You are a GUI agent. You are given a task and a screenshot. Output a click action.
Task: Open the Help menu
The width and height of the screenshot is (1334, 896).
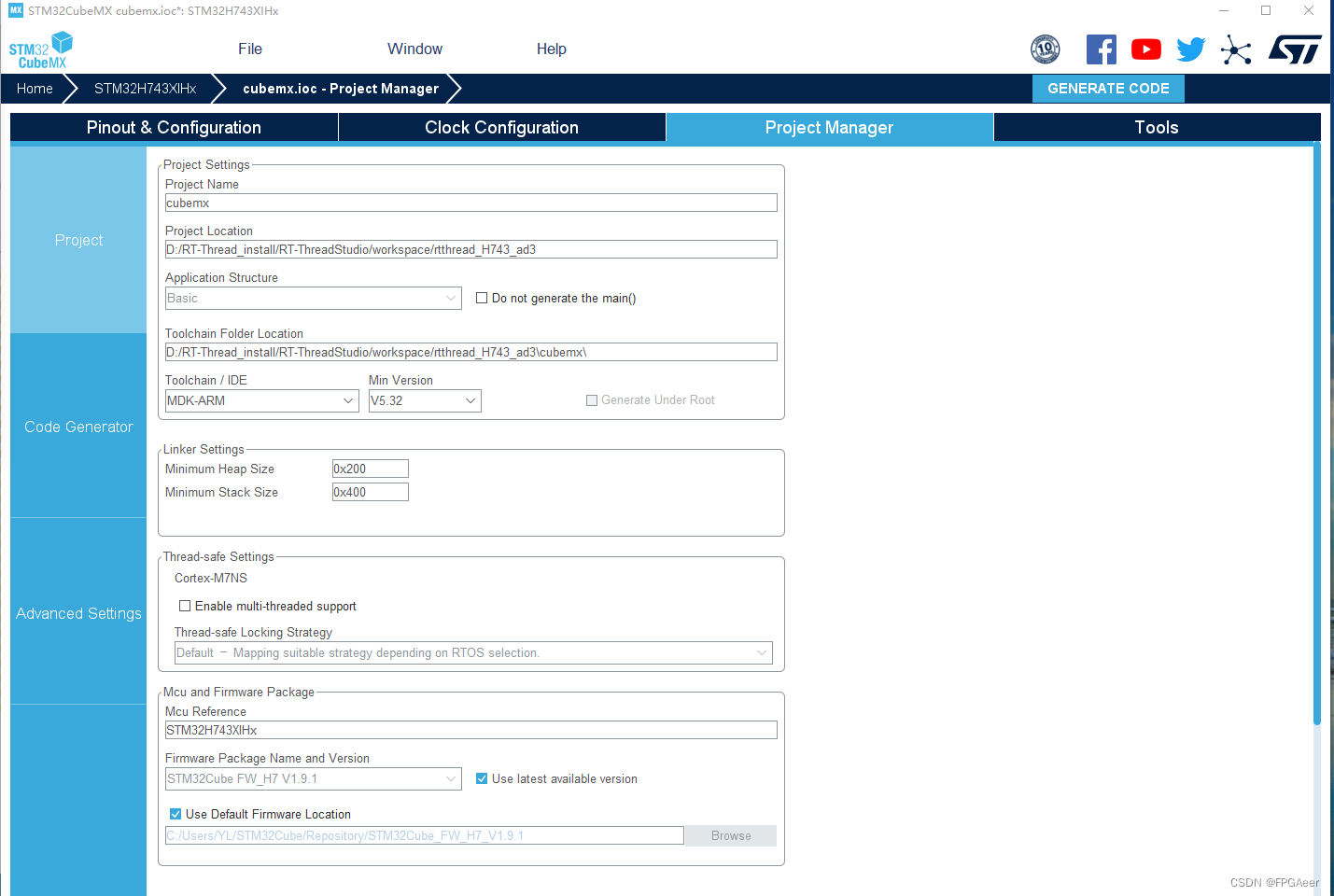click(x=552, y=49)
